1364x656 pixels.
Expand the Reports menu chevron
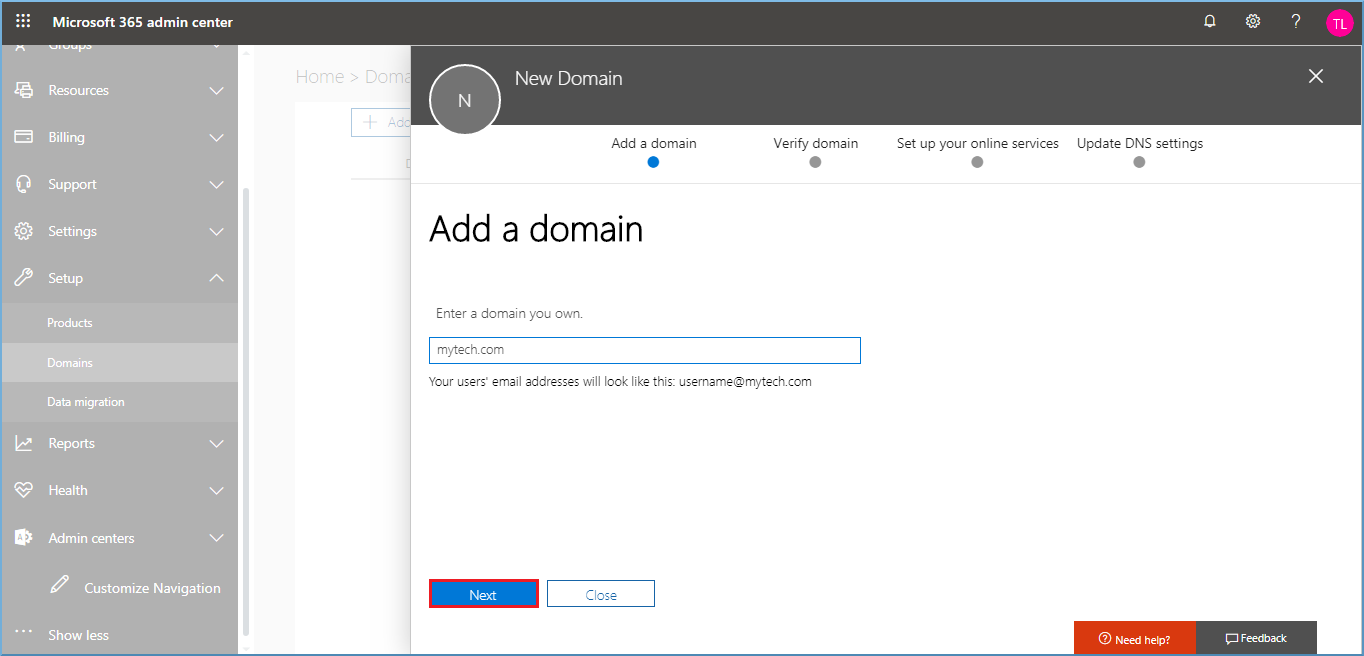tap(216, 444)
